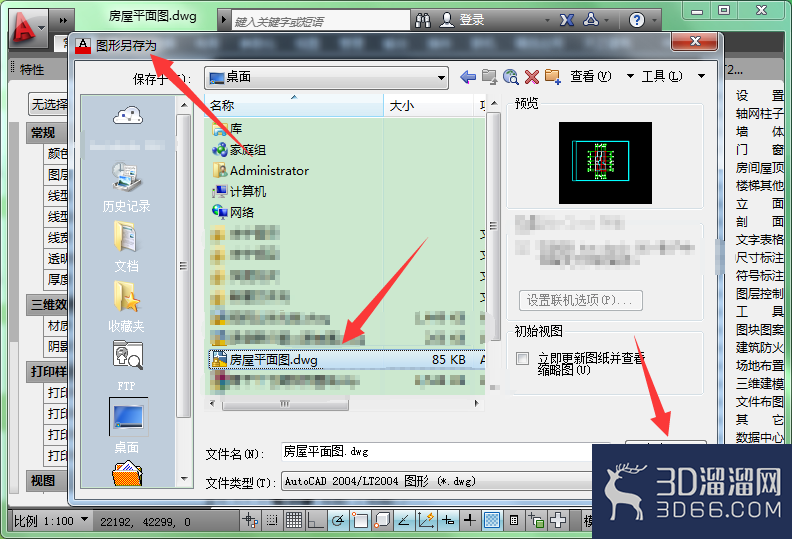Toggle quick properties in status bar
Image resolution: width=792 pixels, height=539 pixels.
[x=514, y=520]
